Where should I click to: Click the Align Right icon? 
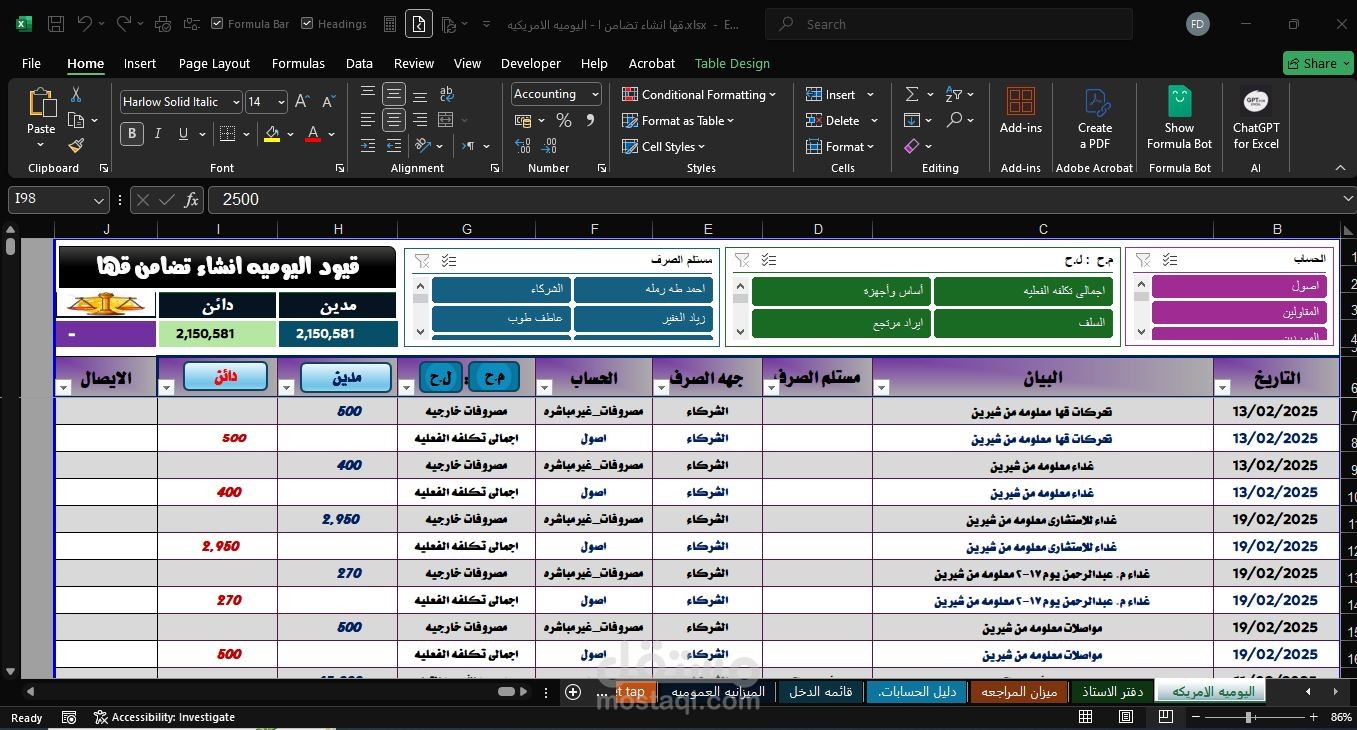[x=421, y=120]
